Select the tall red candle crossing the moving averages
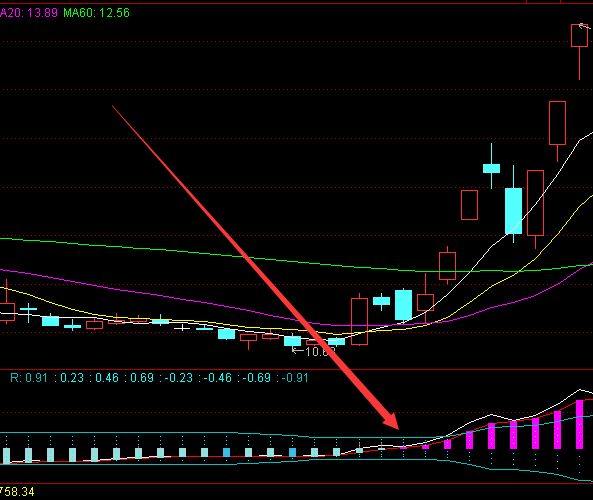Screen dimensions: 593x500 [359, 321]
